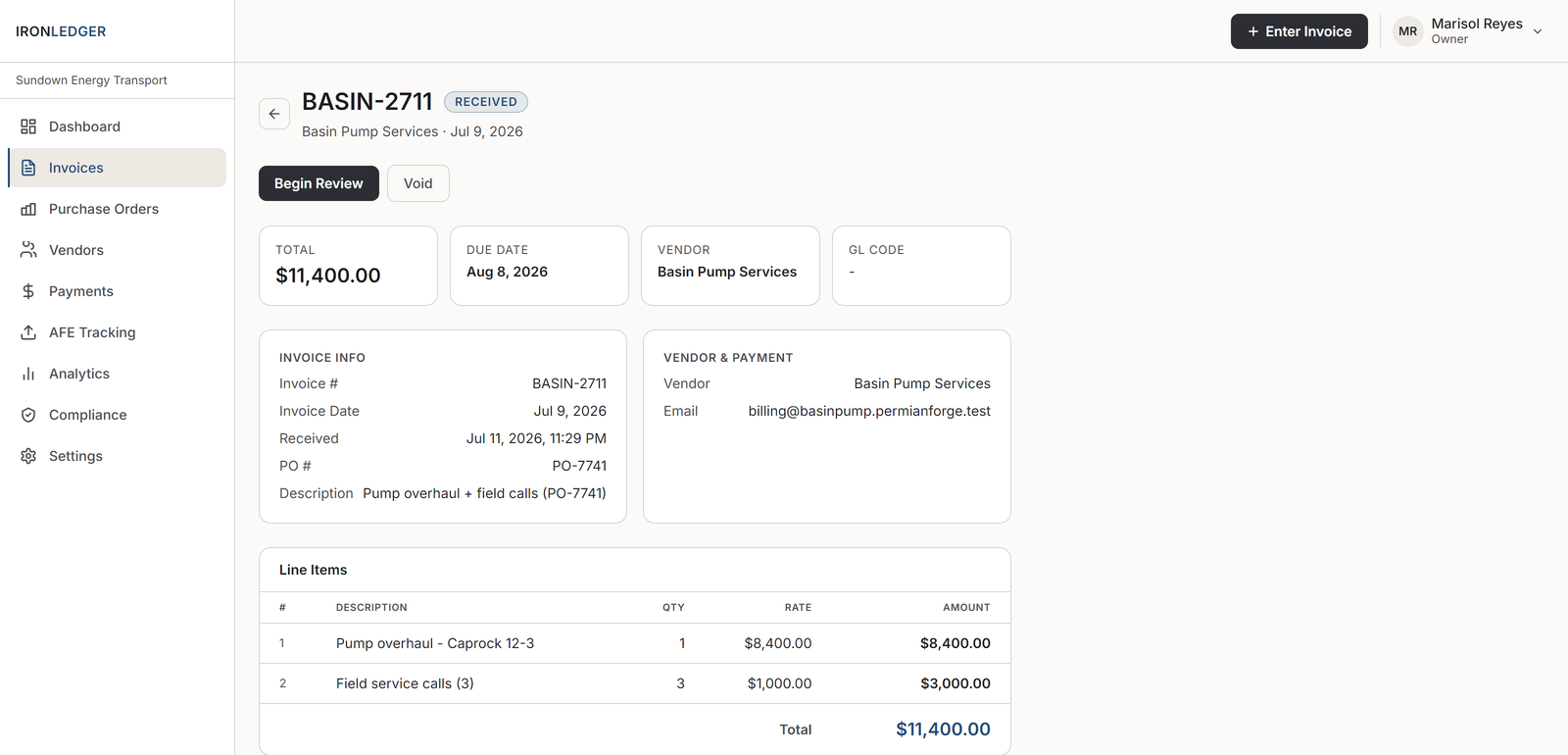1568x755 pixels.
Task: Click the RATE column header
Action: [798, 608]
